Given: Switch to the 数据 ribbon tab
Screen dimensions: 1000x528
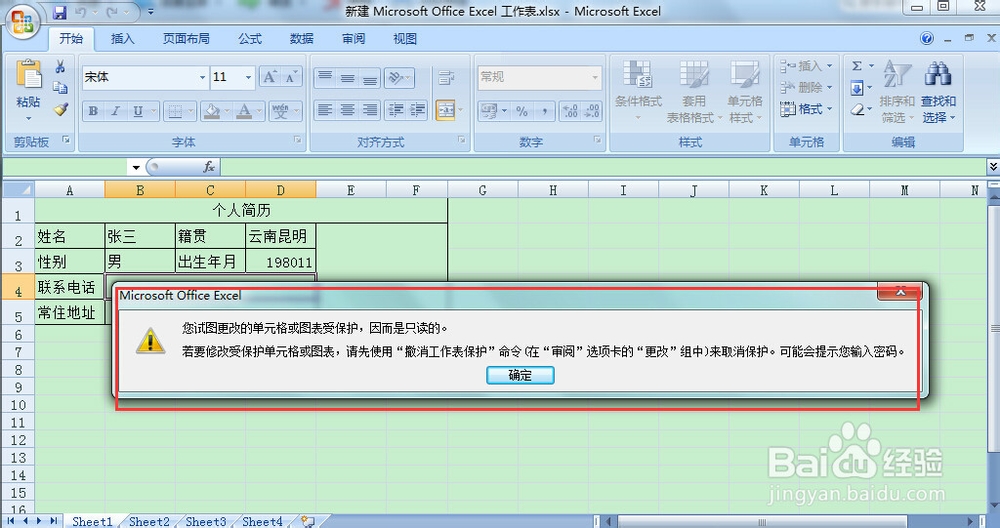Looking at the screenshot, I should click(302, 39).
